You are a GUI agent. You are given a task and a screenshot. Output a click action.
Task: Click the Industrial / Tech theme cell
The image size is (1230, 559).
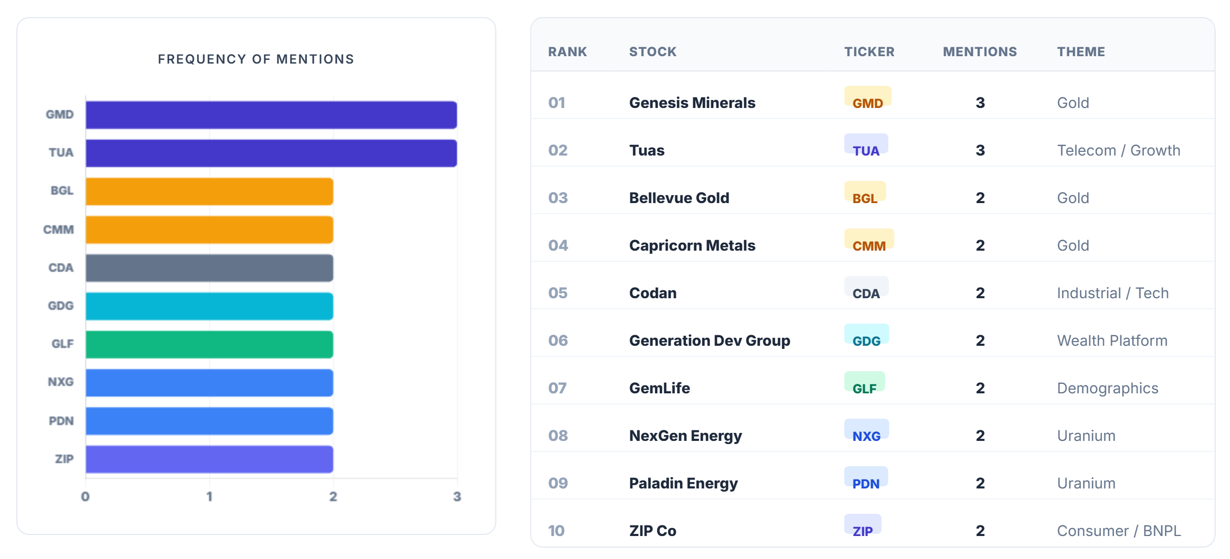(1113, 293)
